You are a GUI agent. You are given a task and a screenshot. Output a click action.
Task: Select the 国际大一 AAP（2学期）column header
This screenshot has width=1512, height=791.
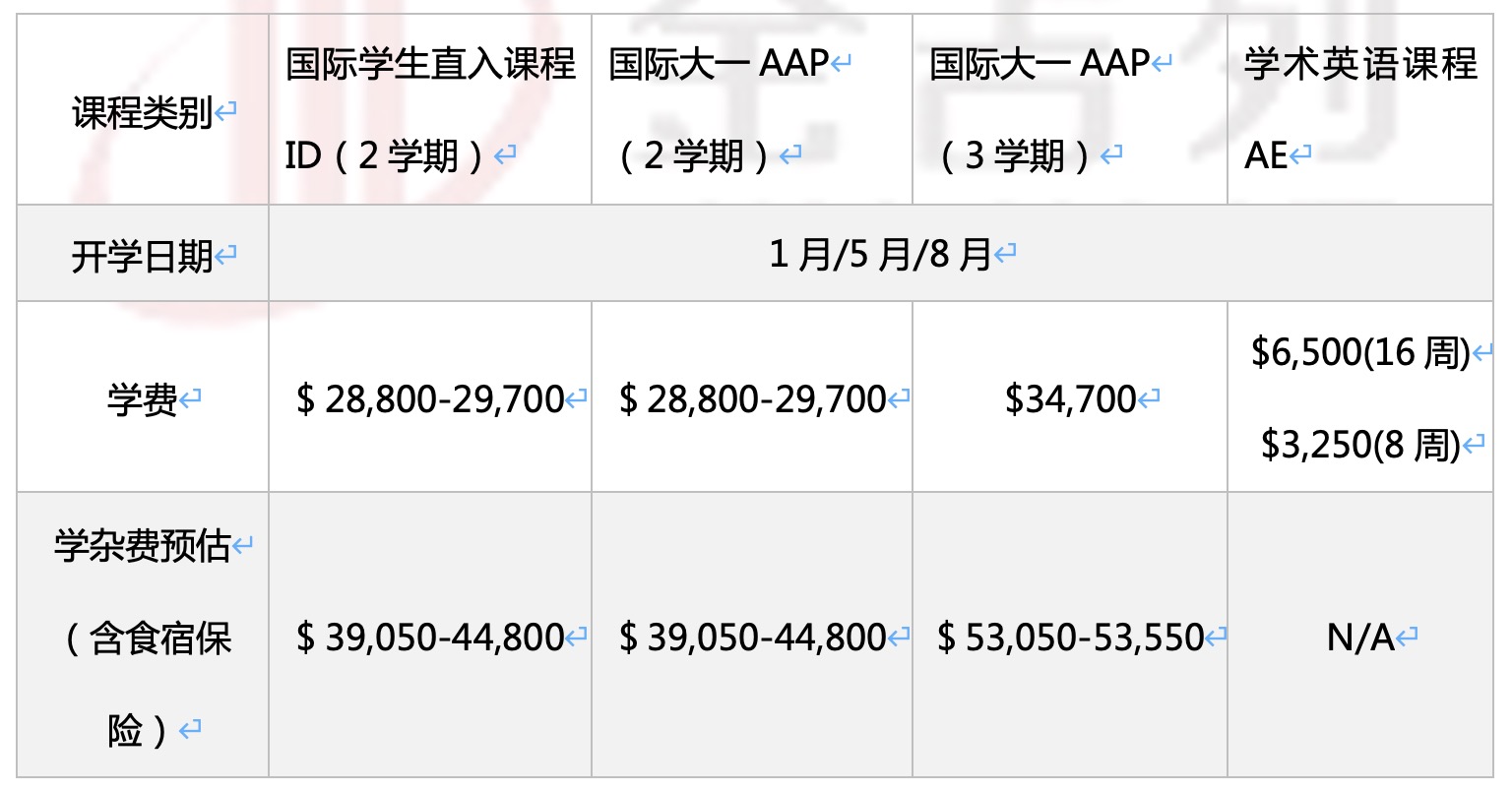(x=751, y=109)
